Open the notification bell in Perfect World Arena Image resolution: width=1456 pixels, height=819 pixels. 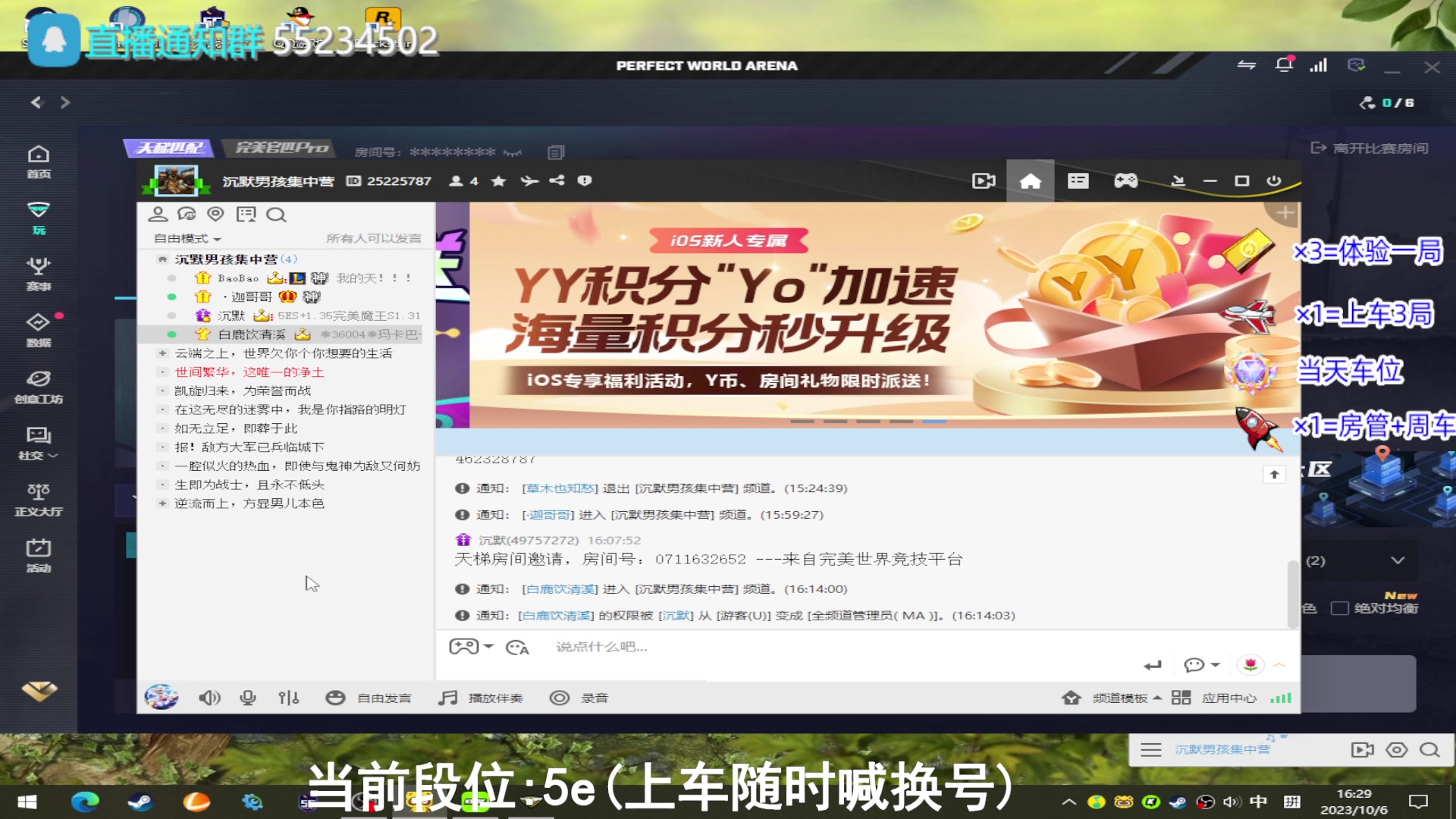tap(1284, 65)
